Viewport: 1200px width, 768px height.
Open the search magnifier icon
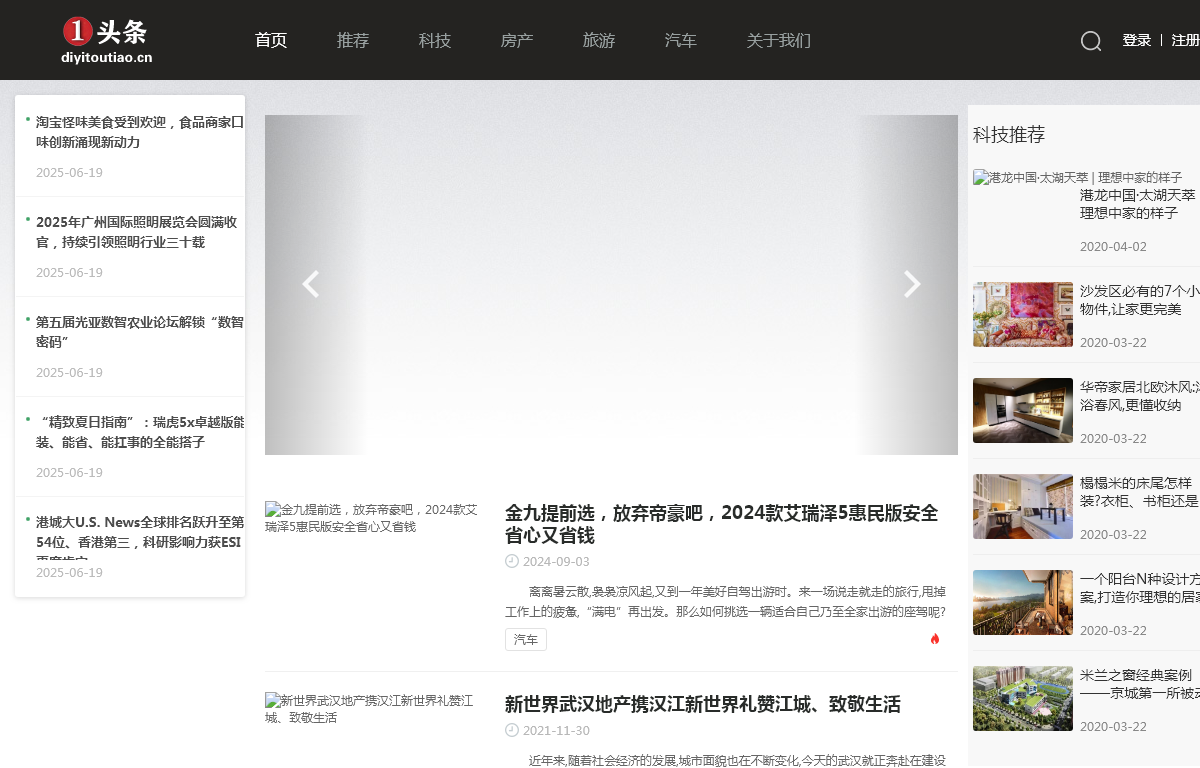[x=1091, y=41]
